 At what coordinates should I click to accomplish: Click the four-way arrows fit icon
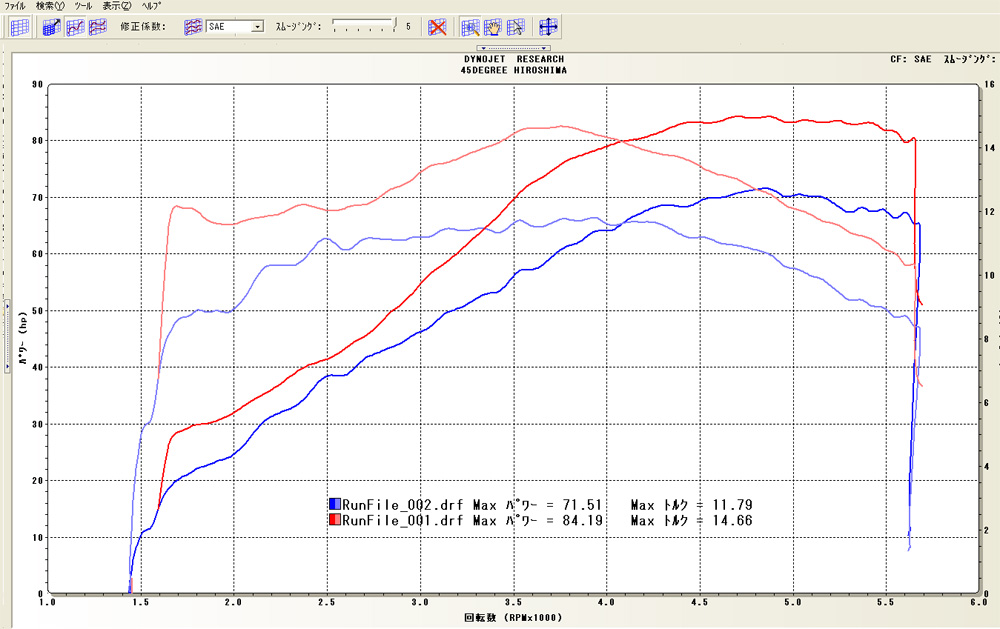pyautogui.click(x=548, y=27)
